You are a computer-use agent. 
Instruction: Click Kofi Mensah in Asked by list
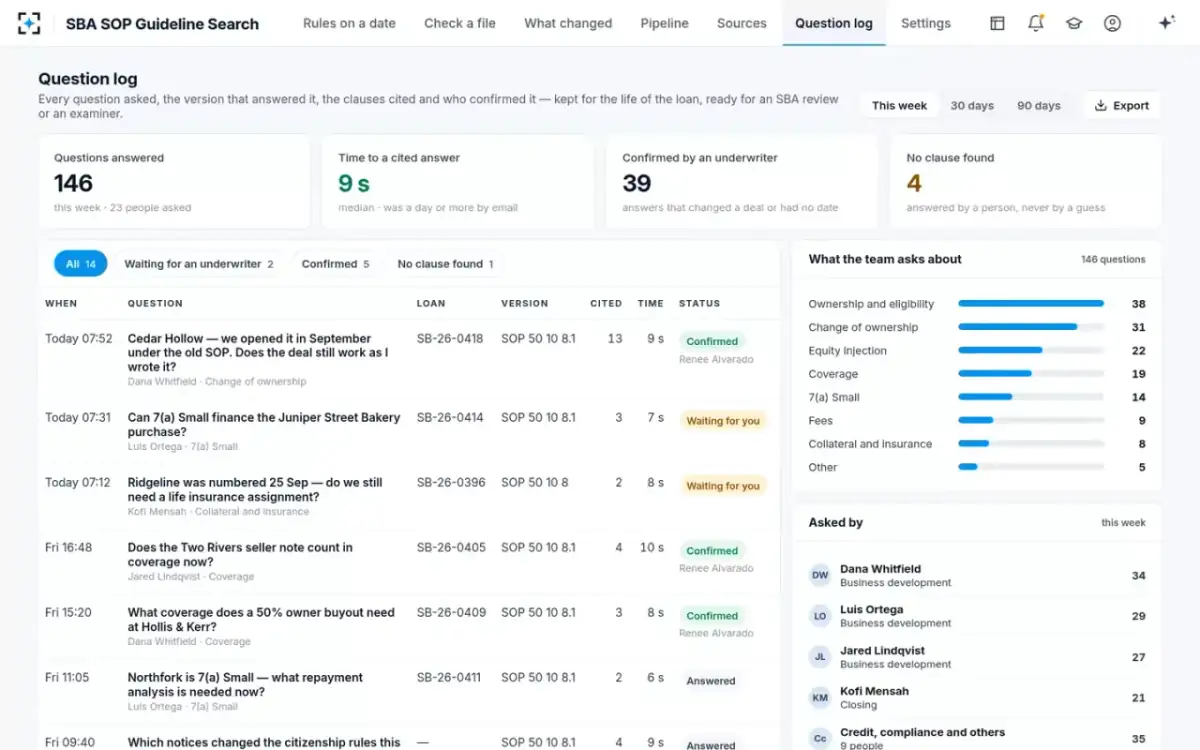tap(874, 691)
